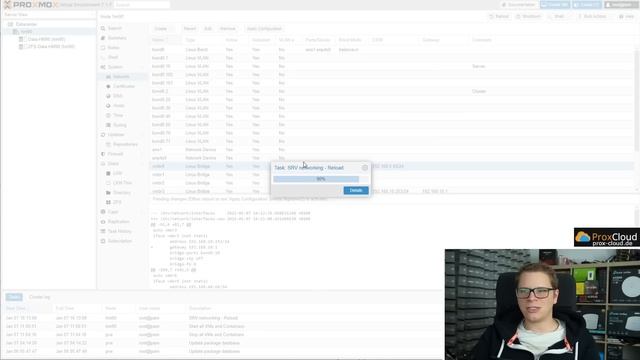
Task: Switch to the Cluster log tab
Action: (39, 297)
